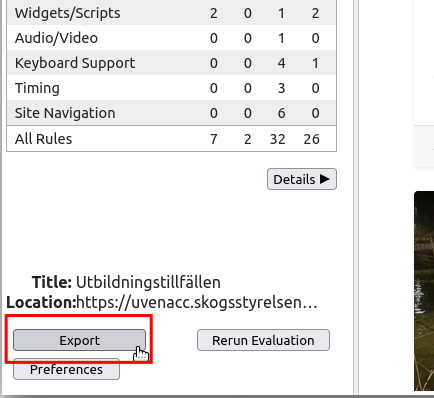Click the page title Utbildningstillfällen
This screenshot has height=398, width=434.
pos(148,282)
